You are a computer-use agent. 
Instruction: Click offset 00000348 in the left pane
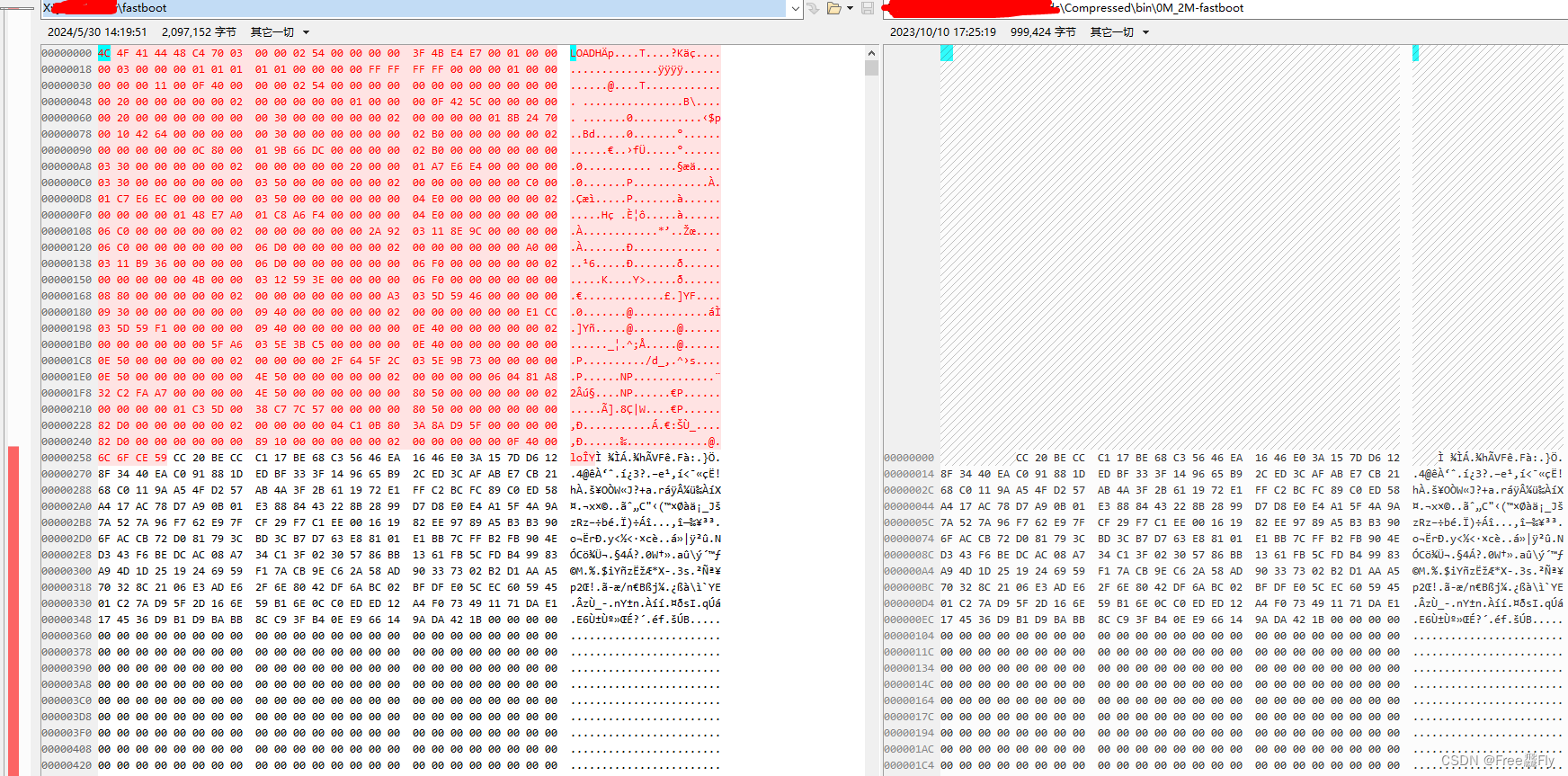pyautogui.click(x=67, y=620)
